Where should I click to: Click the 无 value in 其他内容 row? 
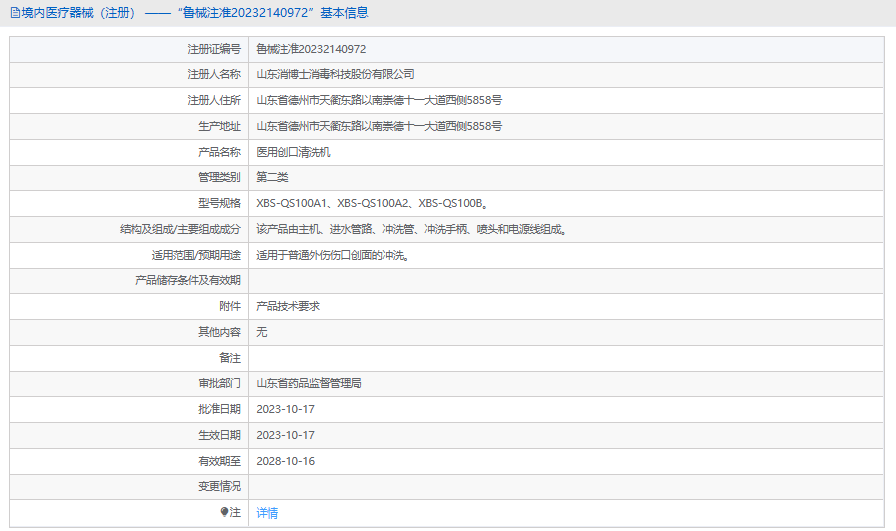tap(262, 332)
